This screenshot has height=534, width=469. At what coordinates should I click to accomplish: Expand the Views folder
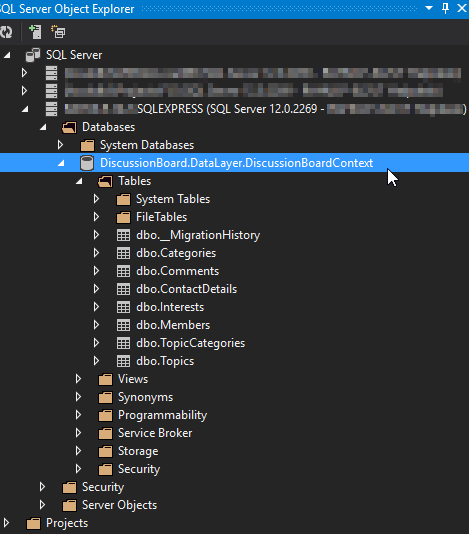pyautogui.click(x=78, y=379)
